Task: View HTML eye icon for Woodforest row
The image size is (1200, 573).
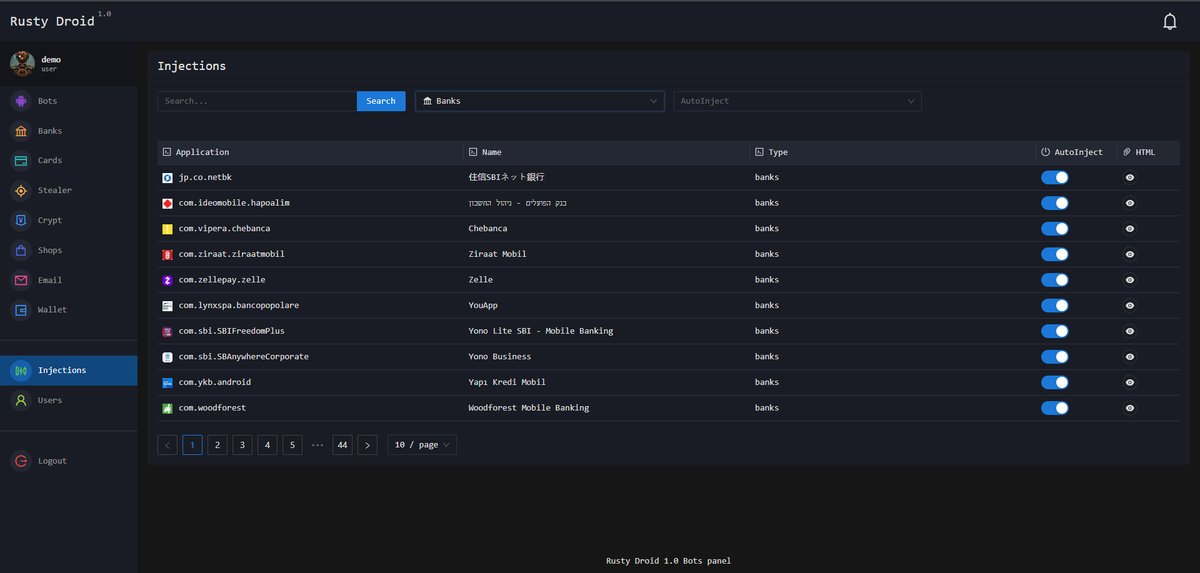Action: (x=1129, y=408)
